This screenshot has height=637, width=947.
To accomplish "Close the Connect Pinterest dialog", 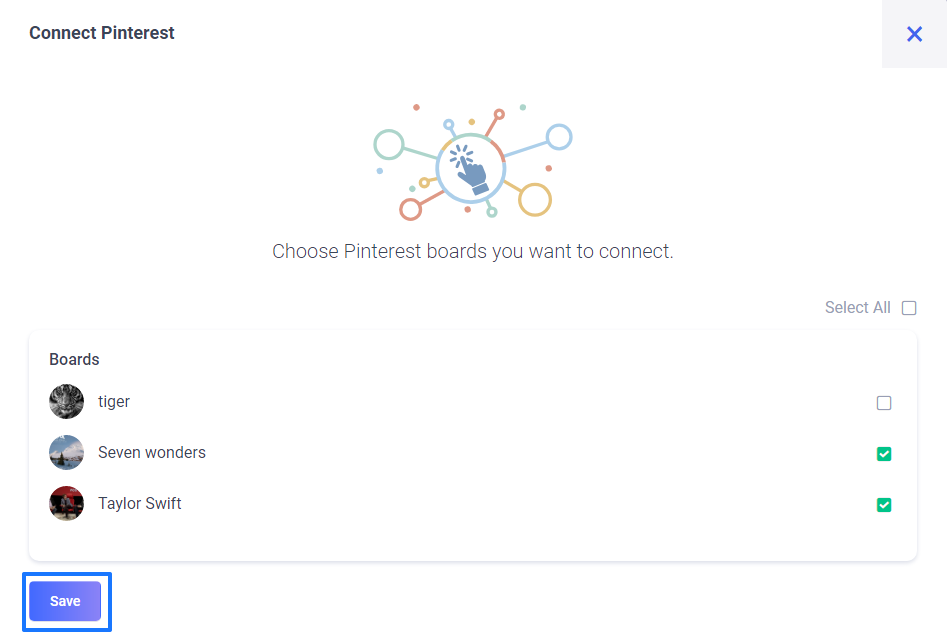I will click(x=914, y=34).
